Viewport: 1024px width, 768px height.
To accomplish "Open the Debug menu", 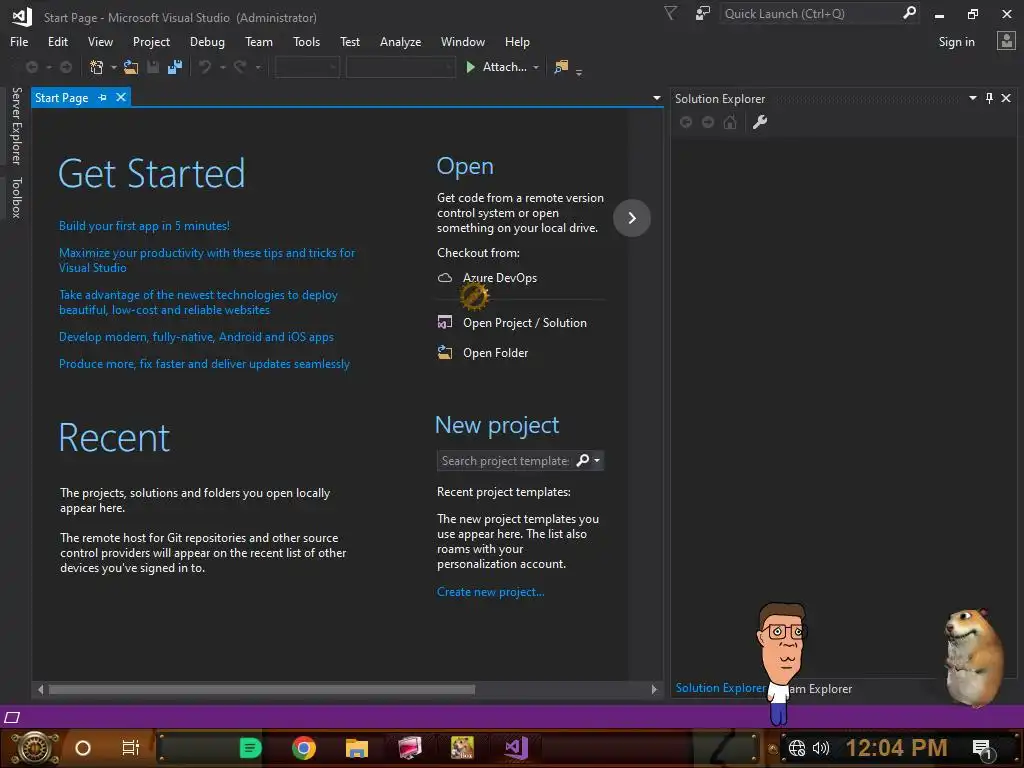I will (x=207, y=42).
